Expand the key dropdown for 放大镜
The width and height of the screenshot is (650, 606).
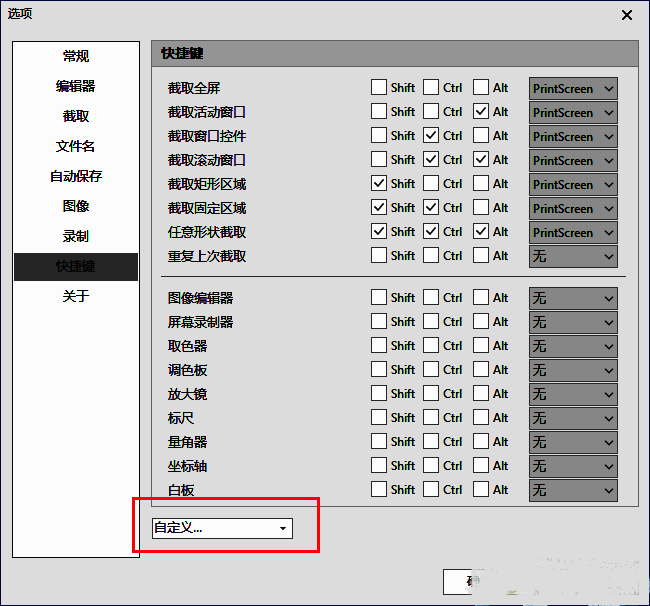tap(573, 394)
